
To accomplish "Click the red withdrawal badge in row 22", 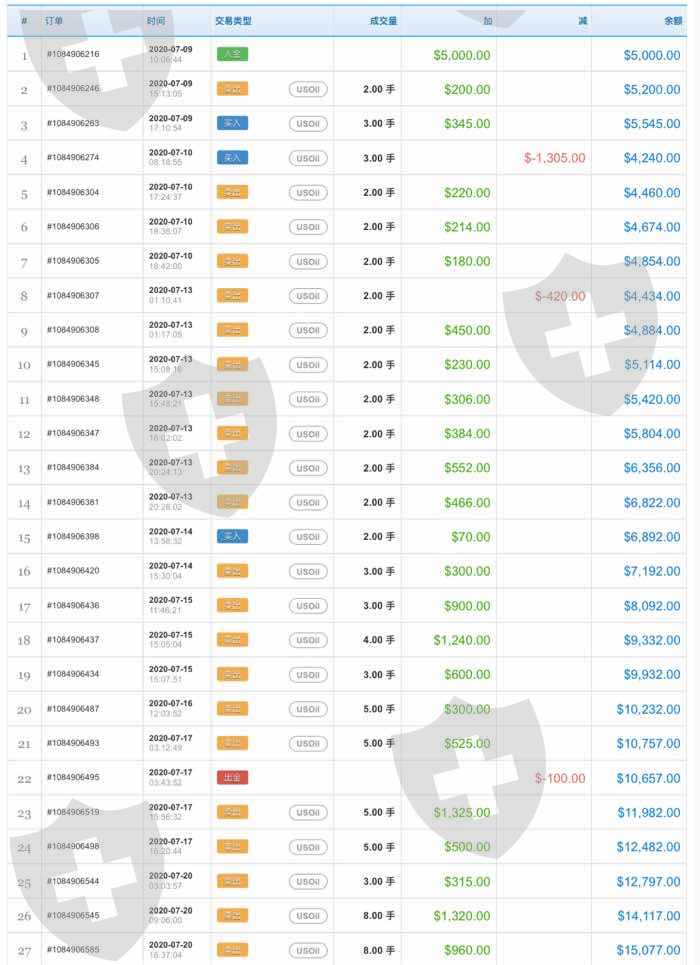I will click(232, 778).
